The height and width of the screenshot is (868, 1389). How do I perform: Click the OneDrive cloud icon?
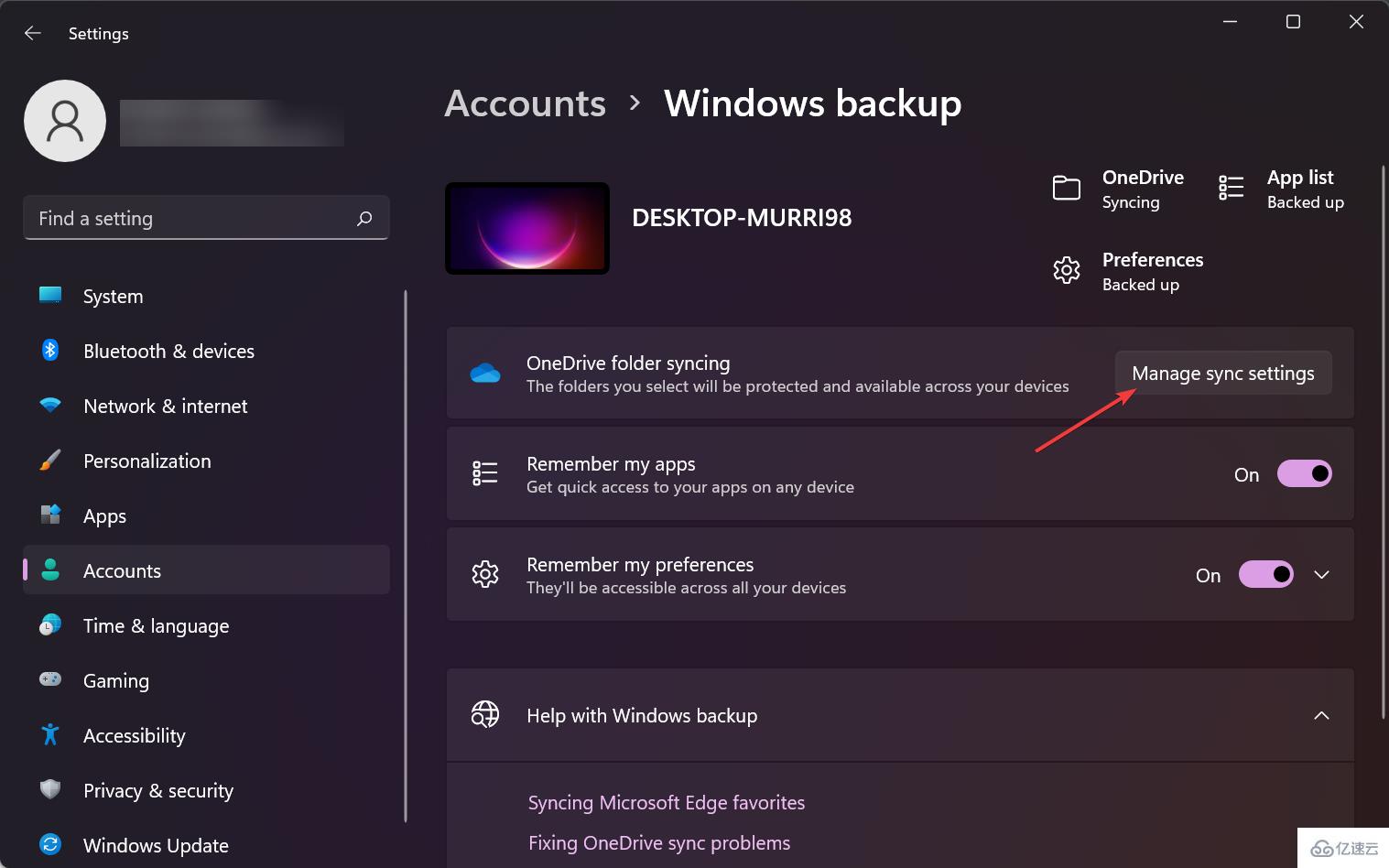click(x=485, y=373)
